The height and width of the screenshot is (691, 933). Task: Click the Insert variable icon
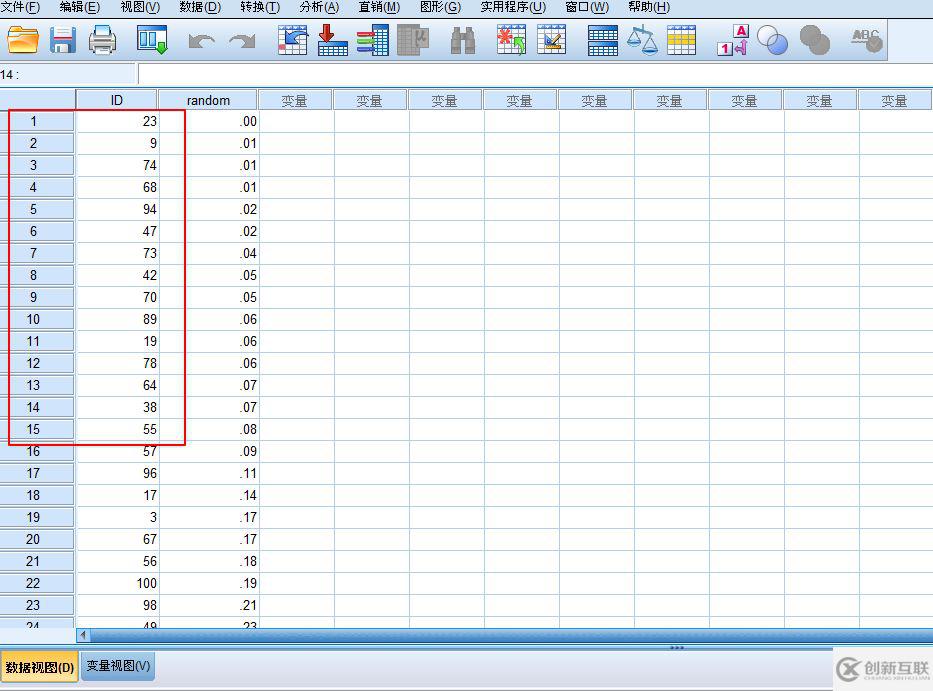[x=552, y=40]
